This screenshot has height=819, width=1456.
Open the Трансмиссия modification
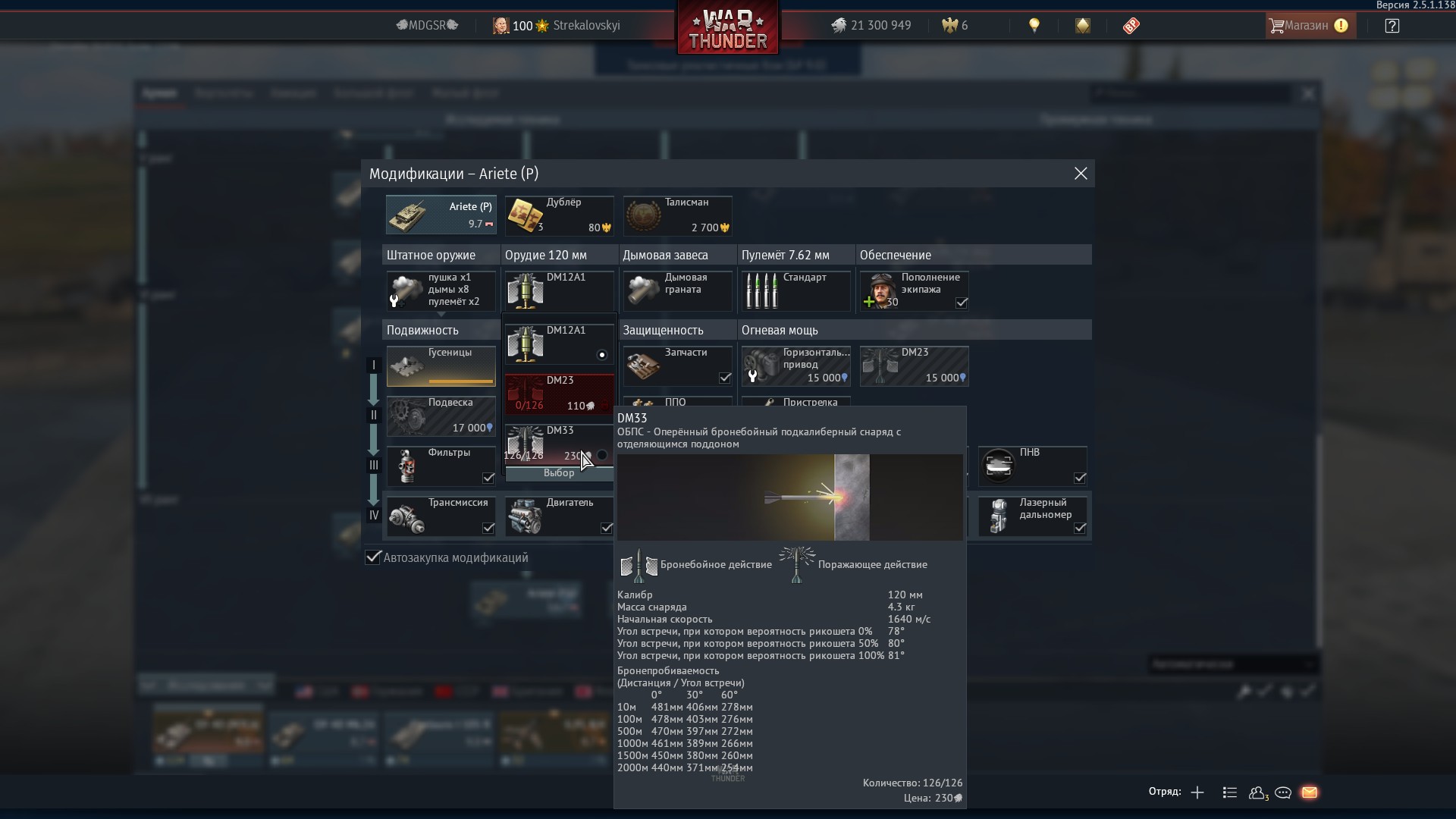click(x=441, y=516)
